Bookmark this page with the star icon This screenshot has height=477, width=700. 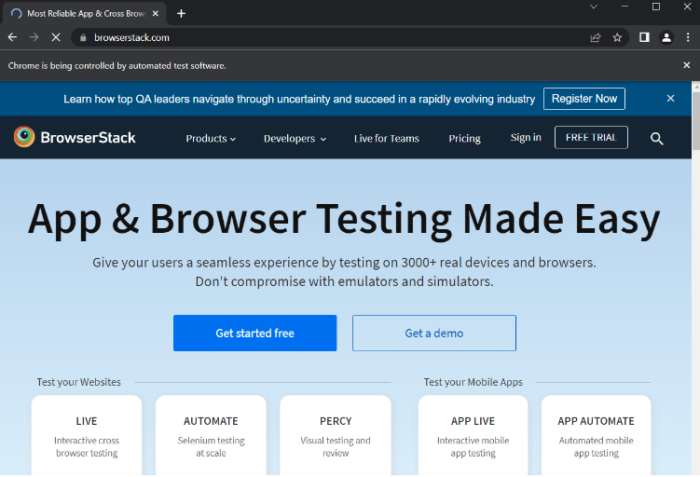coord(617,37)
